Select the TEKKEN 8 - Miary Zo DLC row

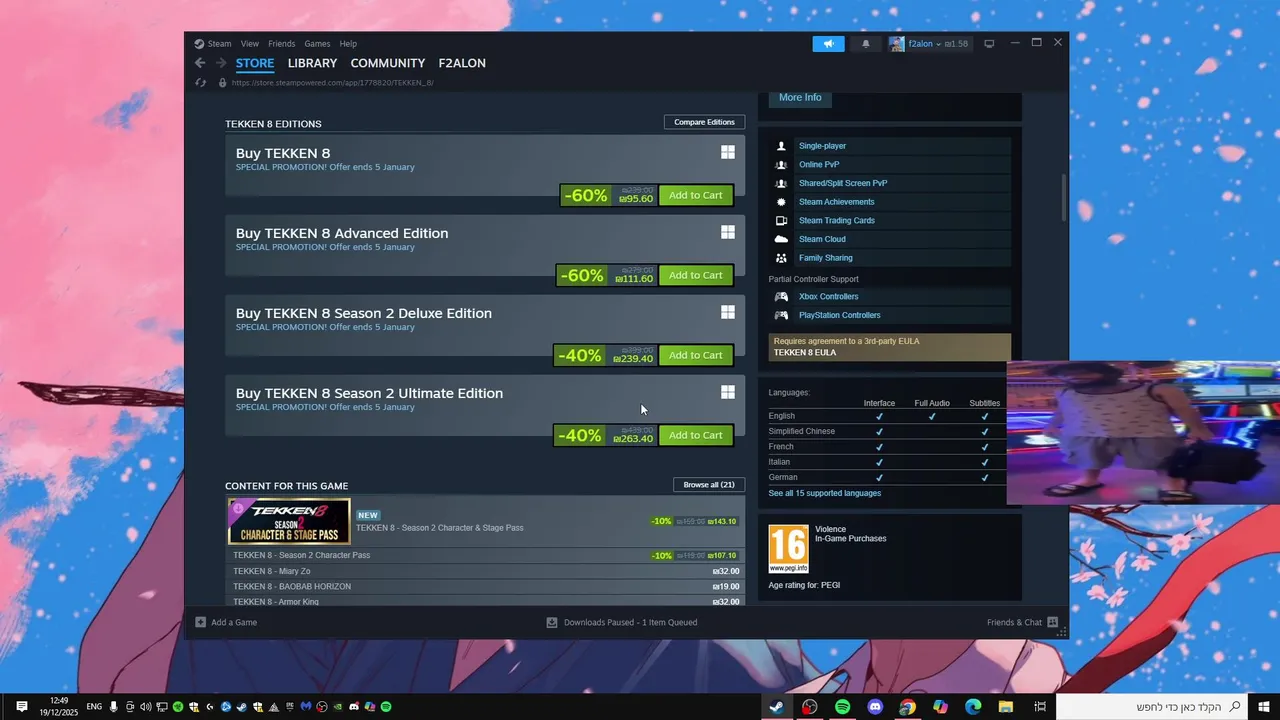(485, 571)
